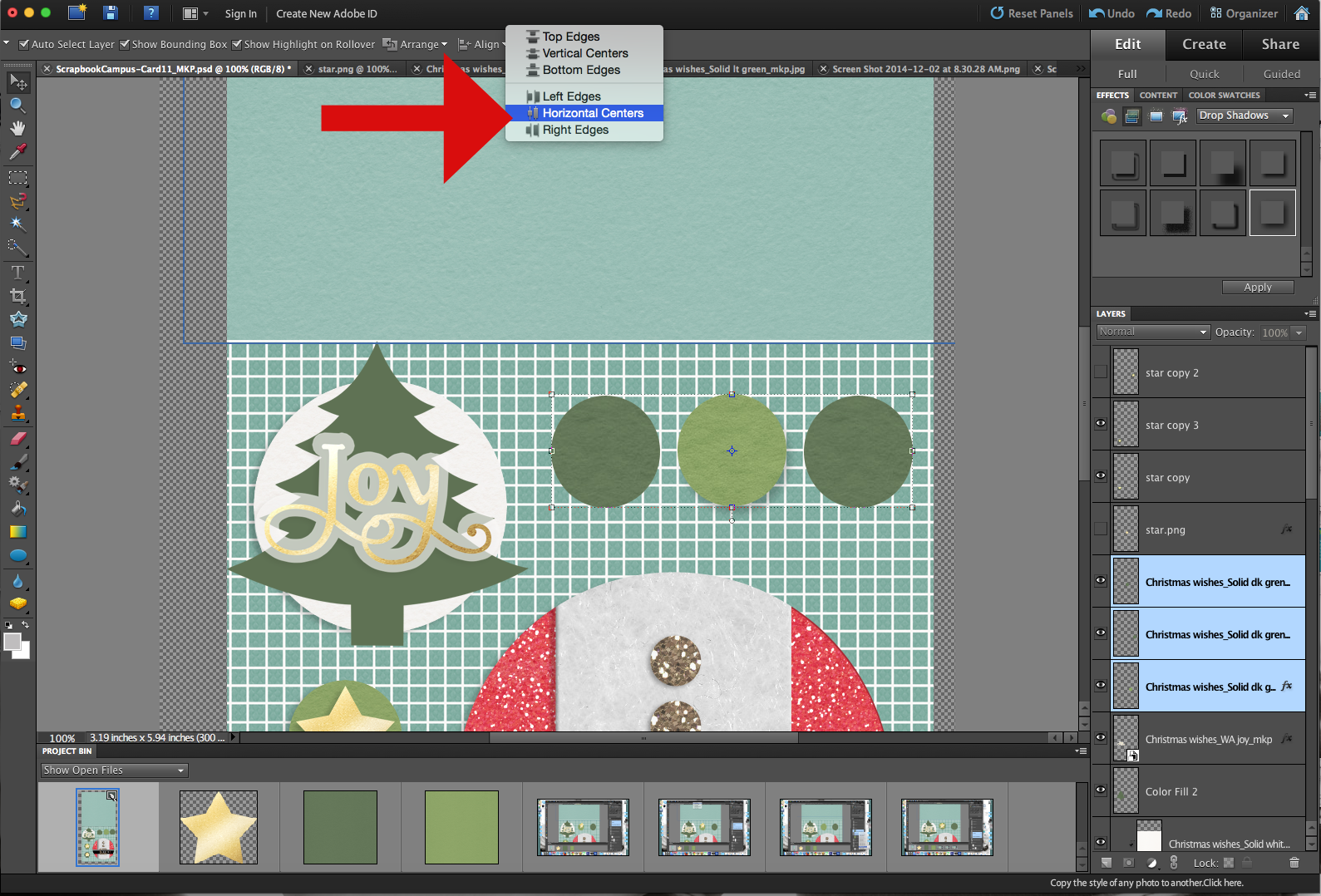The image size is (1321, 896).
Task: Select the Zoom tool
Action: coord(17,105)
